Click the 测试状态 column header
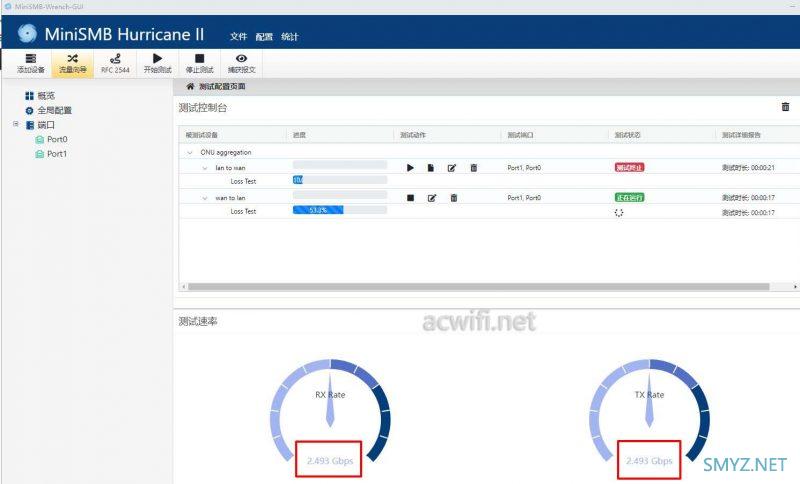 point(627,135)
